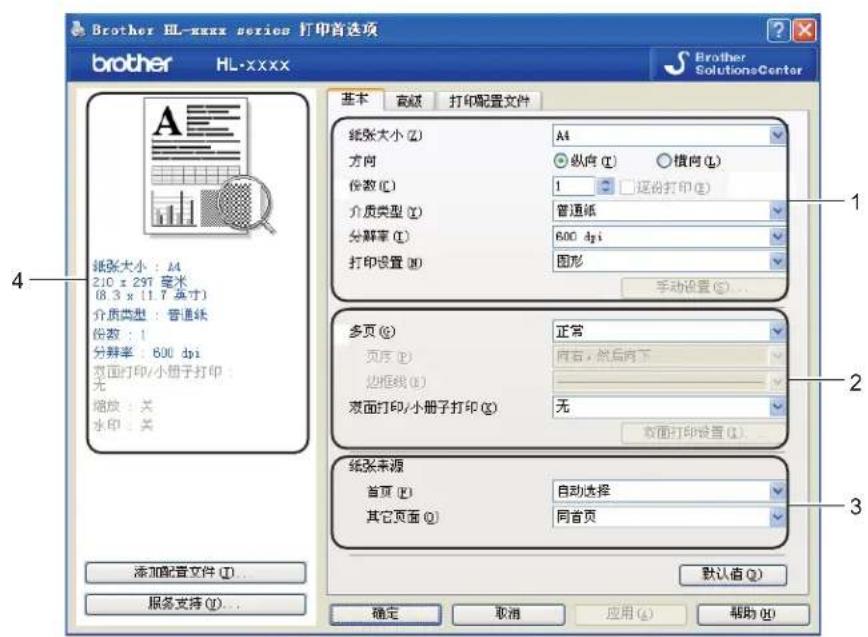The image size is (868, 637).
Task: Click the 介质类型 : 普通纸 summary text
Action: 150,315
